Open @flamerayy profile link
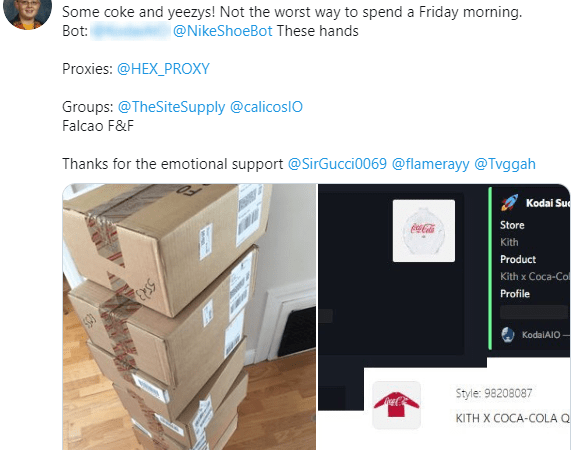The width and height of the screenshot is (579, 450). click(430, 164)
